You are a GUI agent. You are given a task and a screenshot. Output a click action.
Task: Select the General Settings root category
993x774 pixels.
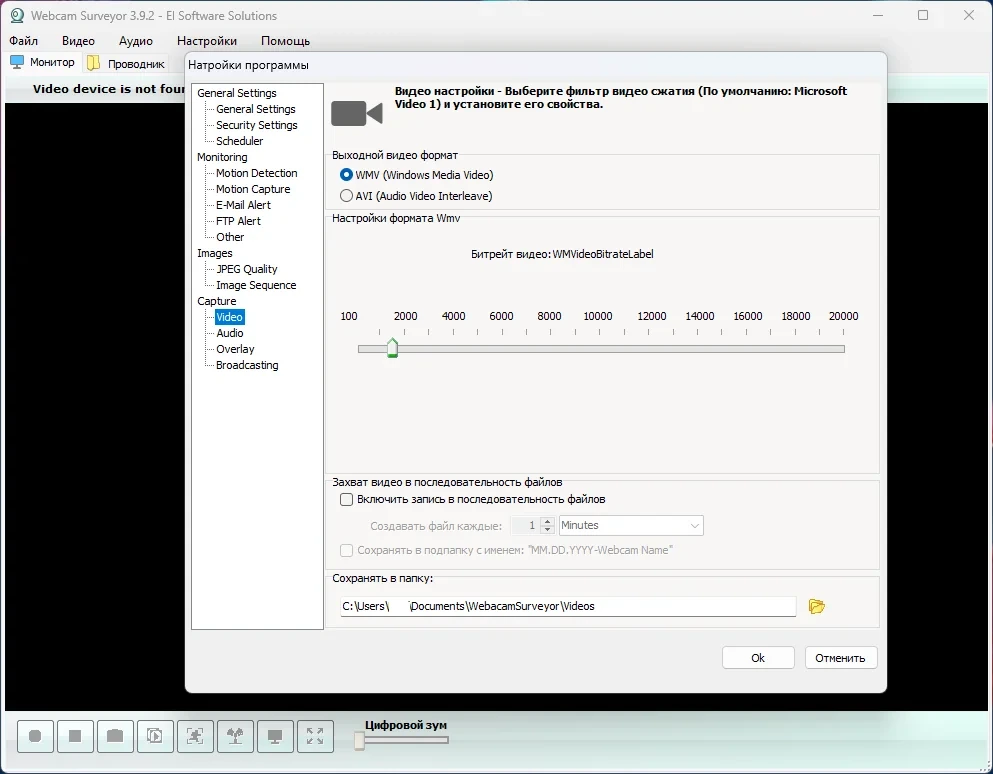237,93
